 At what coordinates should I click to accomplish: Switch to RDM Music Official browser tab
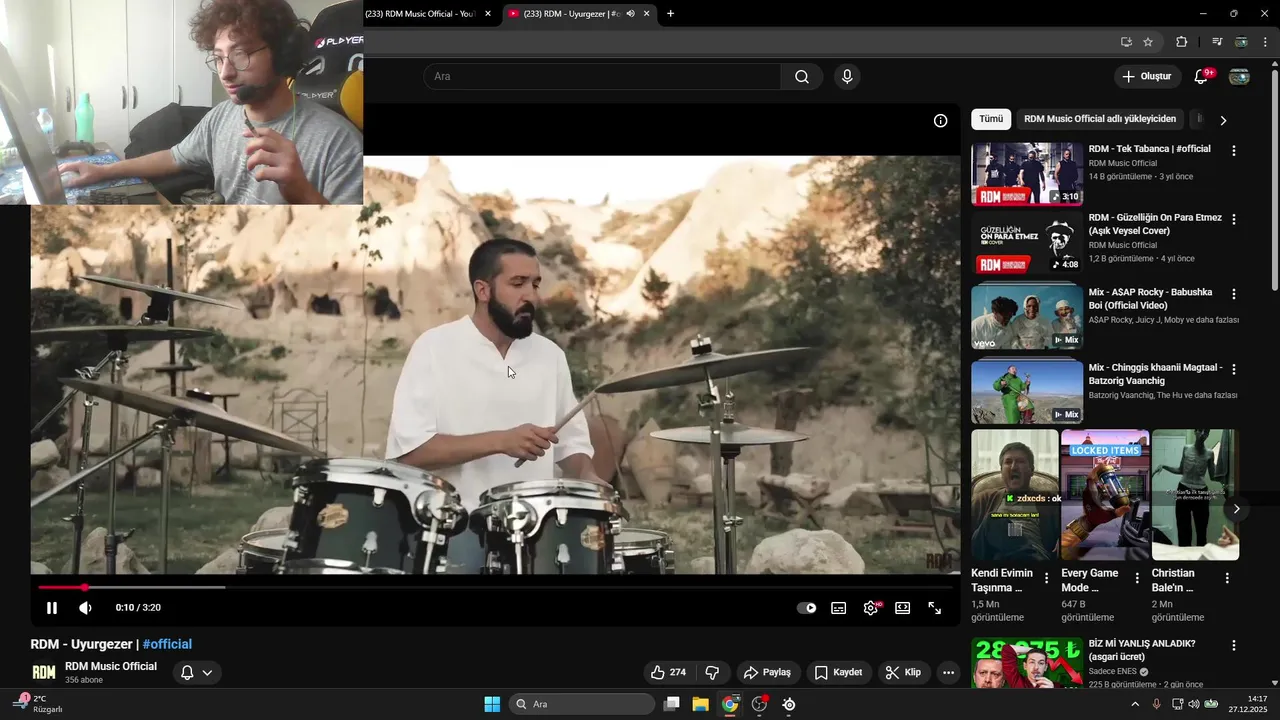pyautogui.click(x=420, y=13)
